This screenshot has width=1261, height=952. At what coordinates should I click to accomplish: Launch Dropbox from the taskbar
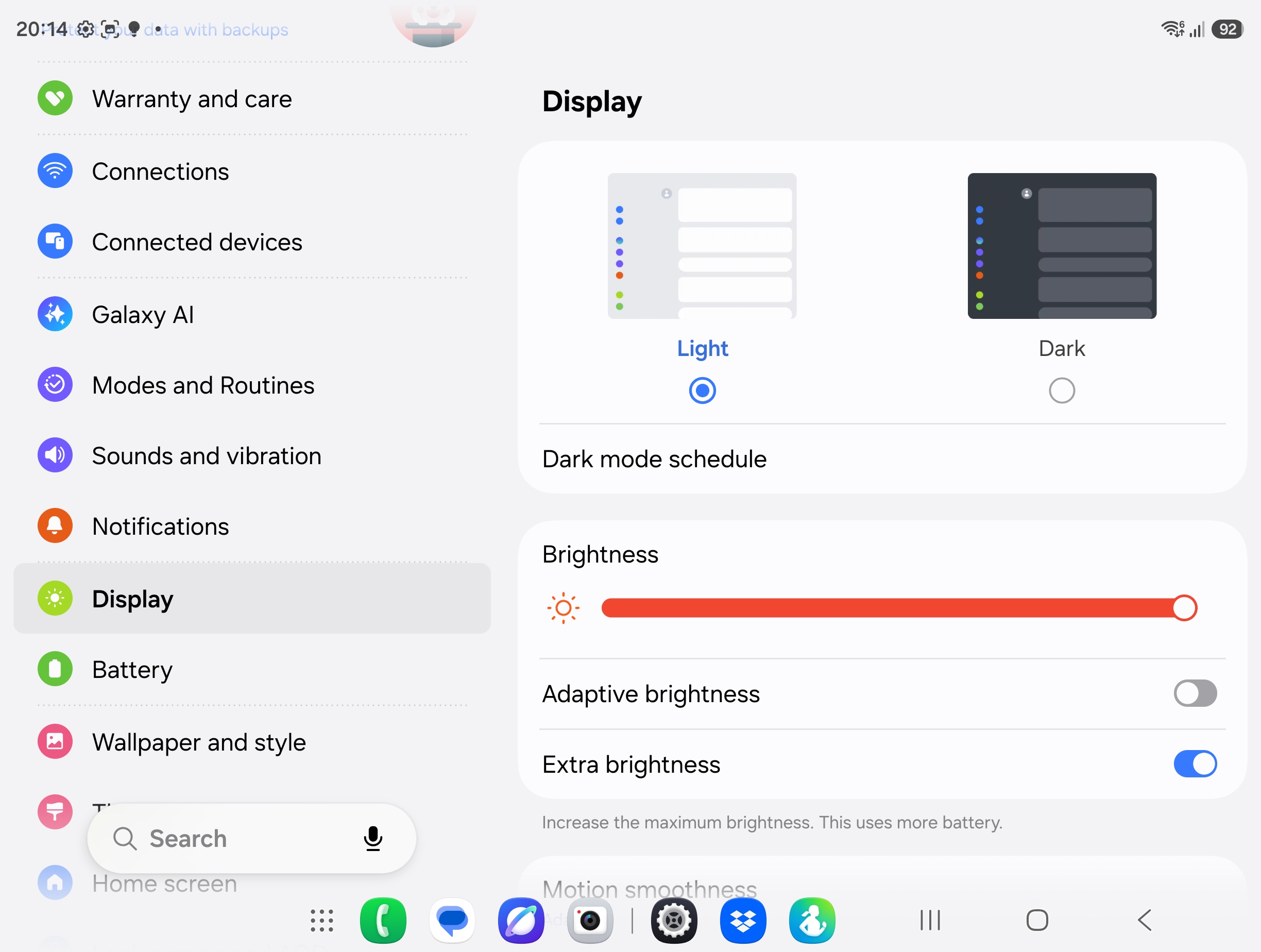click(743, 920)
